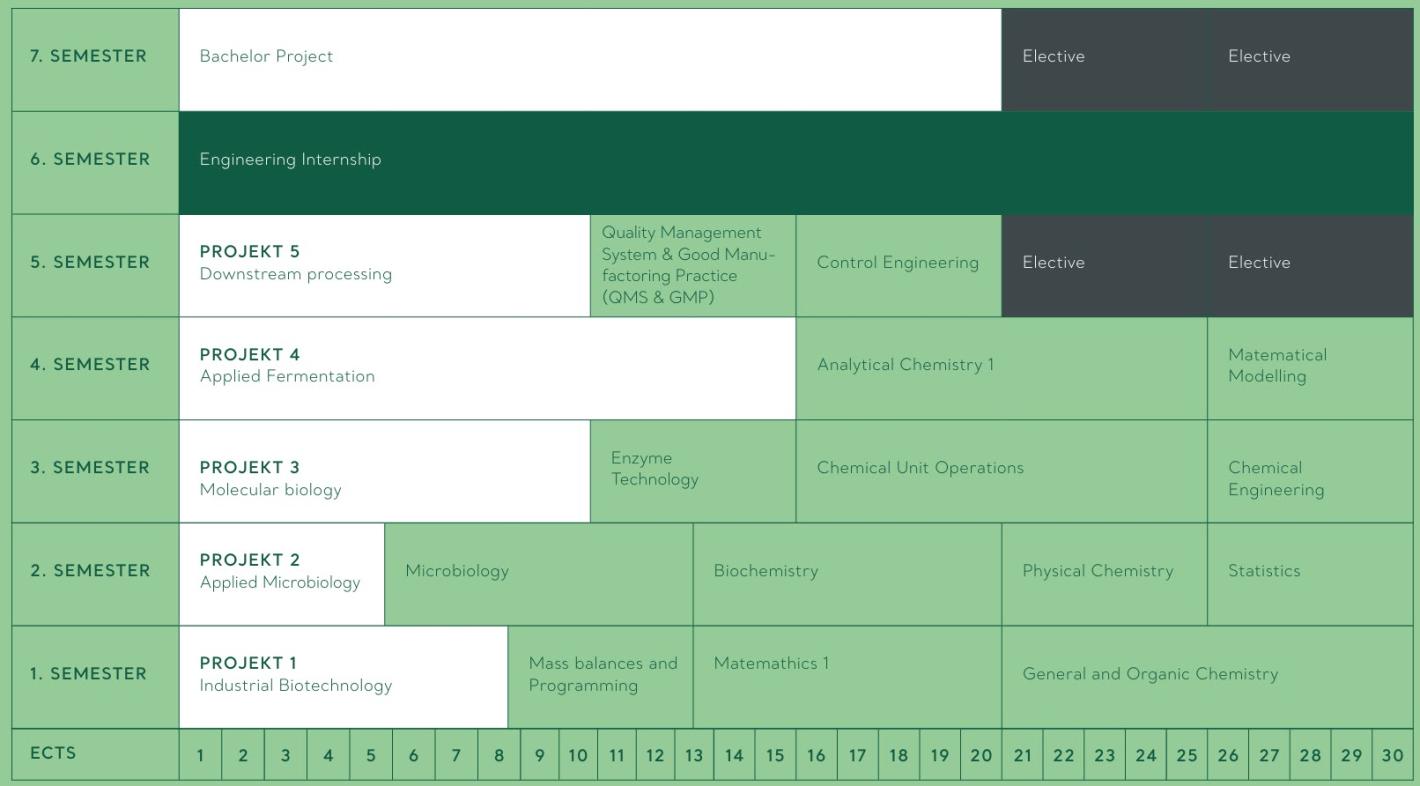Select the Physical Chemistry cell
The image size is (1420, 786).
[x=1105, y=574]
